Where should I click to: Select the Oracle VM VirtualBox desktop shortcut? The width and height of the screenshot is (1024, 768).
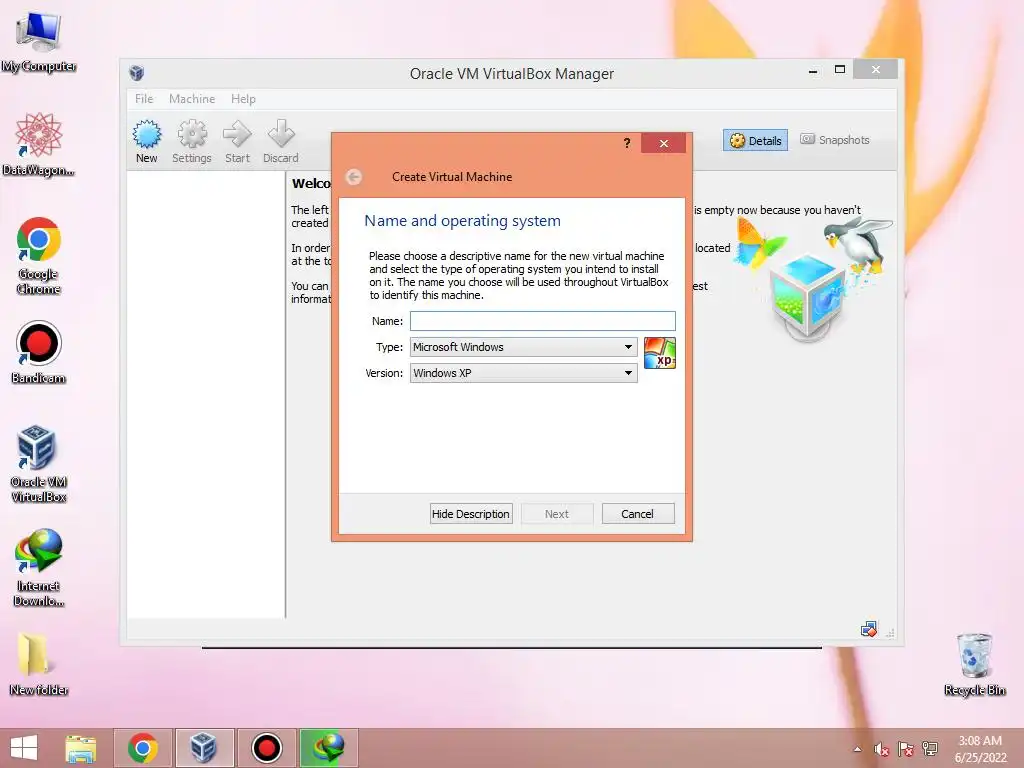tap(39, 464)
